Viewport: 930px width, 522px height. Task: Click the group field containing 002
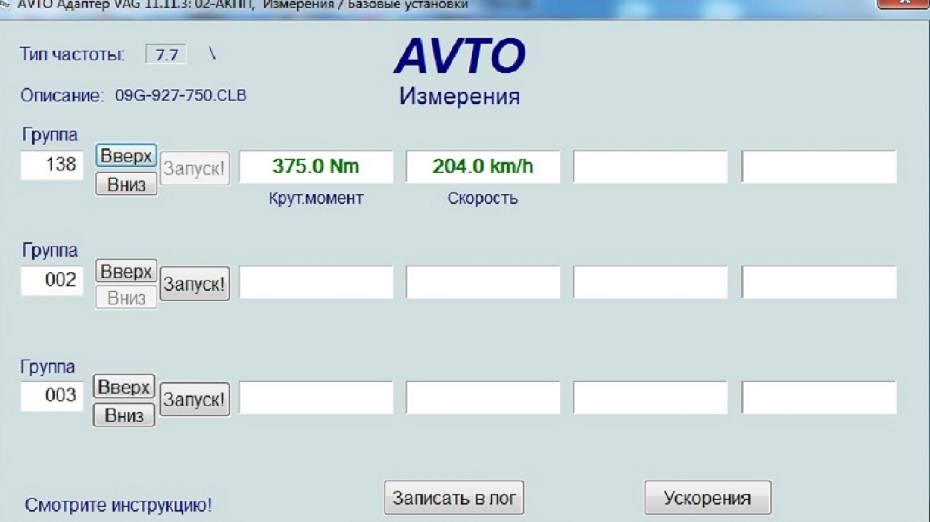53,281
